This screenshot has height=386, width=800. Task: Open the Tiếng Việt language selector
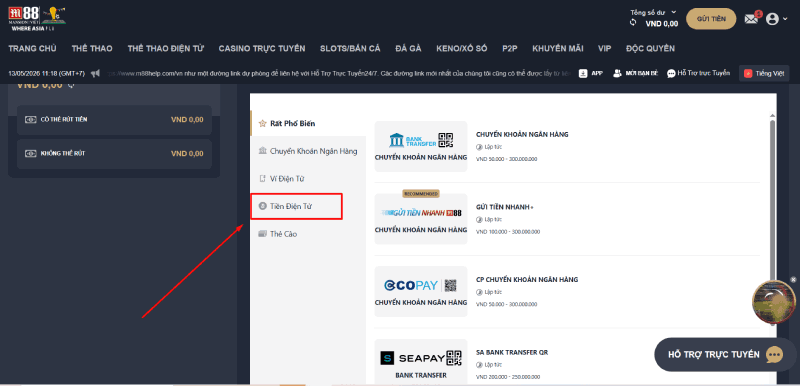(x=764, y=73)
